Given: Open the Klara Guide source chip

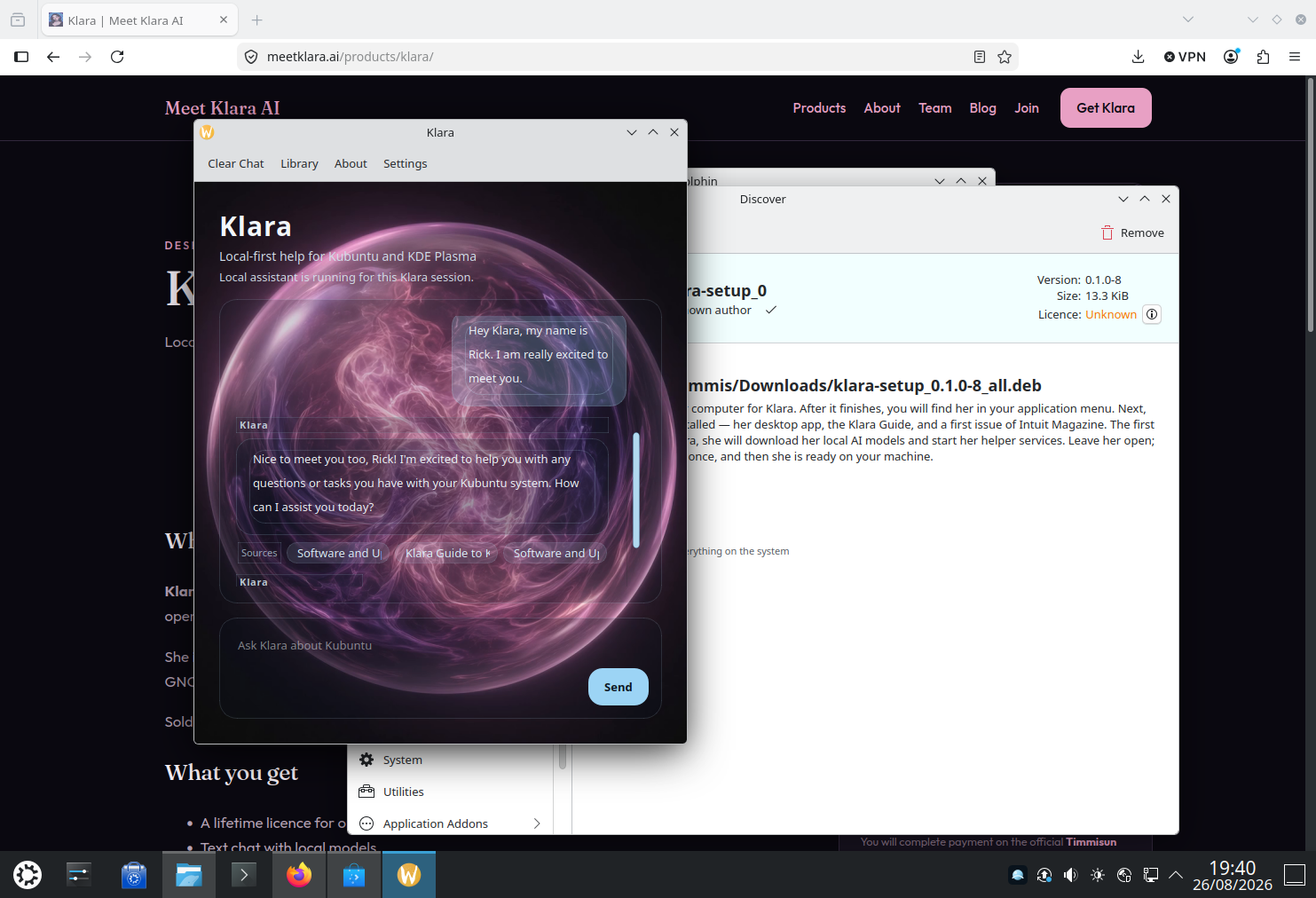Looking at the screenshot, I should point(446,553).
